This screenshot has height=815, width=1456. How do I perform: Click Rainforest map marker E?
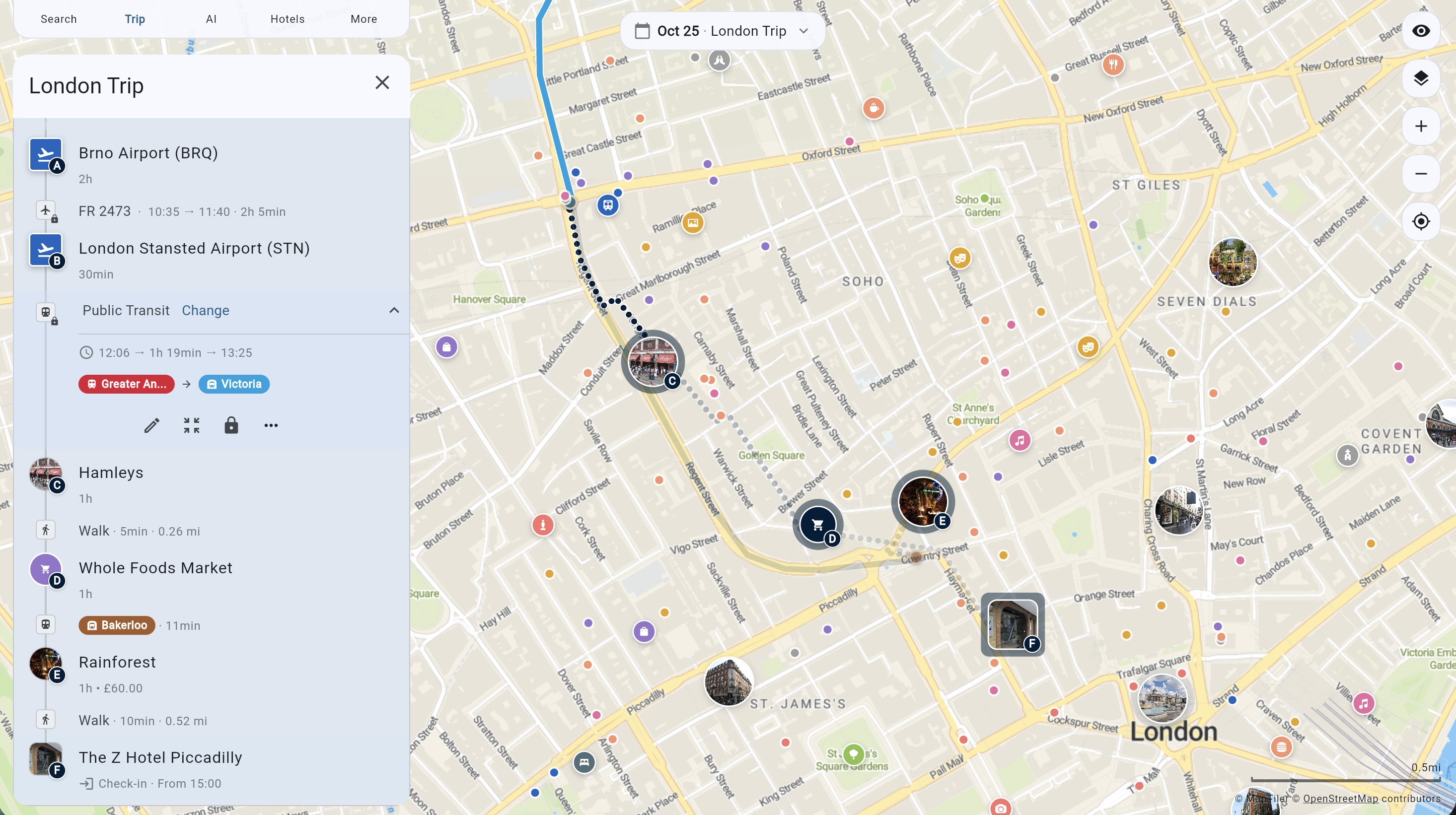click(923, 501)
